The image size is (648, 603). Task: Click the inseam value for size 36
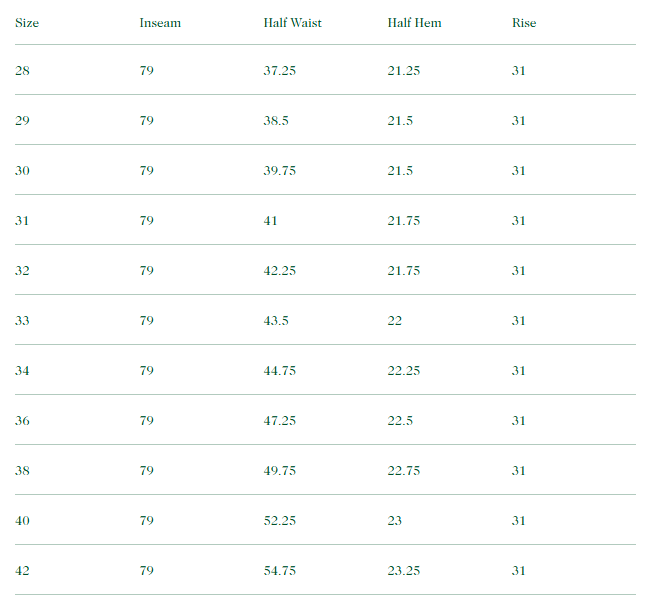[147, 421]
